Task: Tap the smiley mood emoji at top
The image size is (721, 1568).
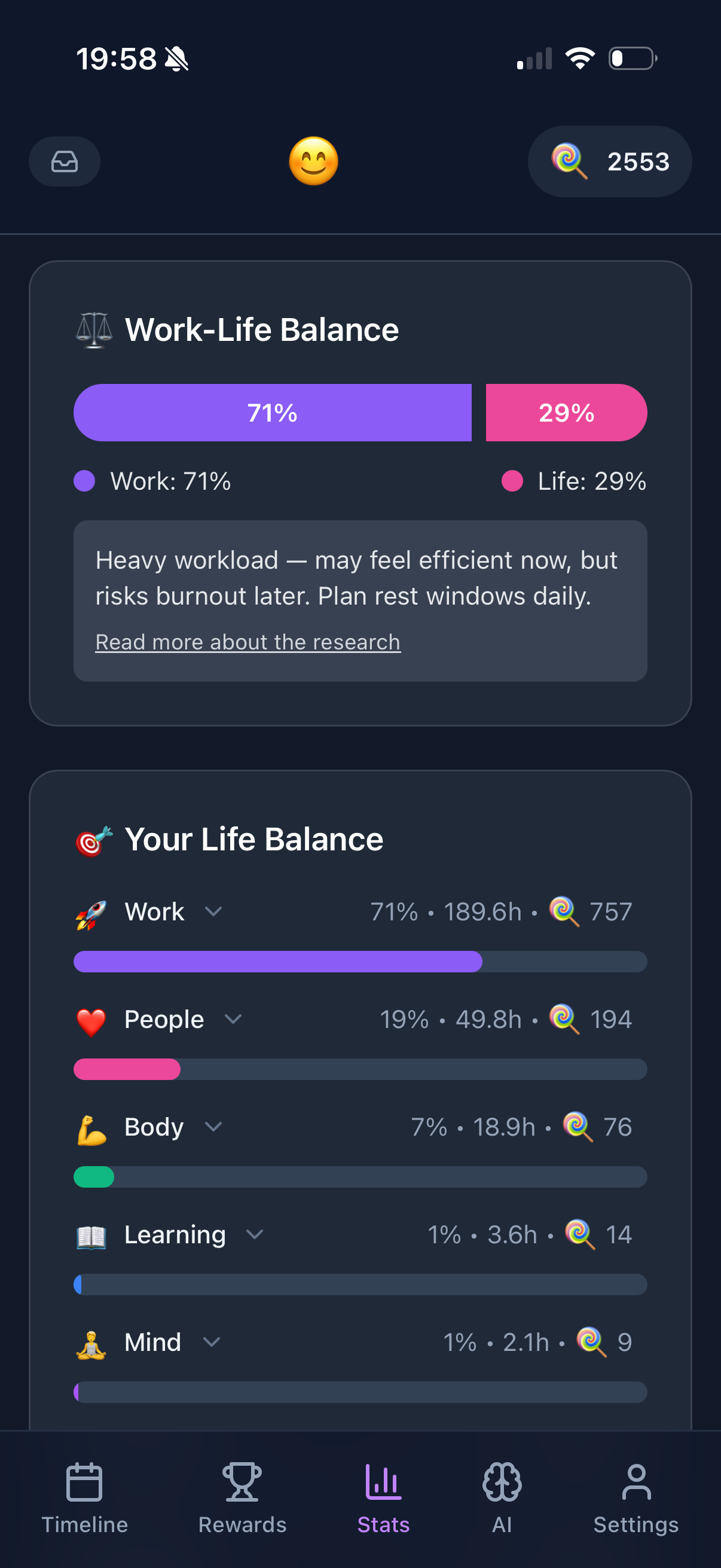Action: click(x=313, y=162)
